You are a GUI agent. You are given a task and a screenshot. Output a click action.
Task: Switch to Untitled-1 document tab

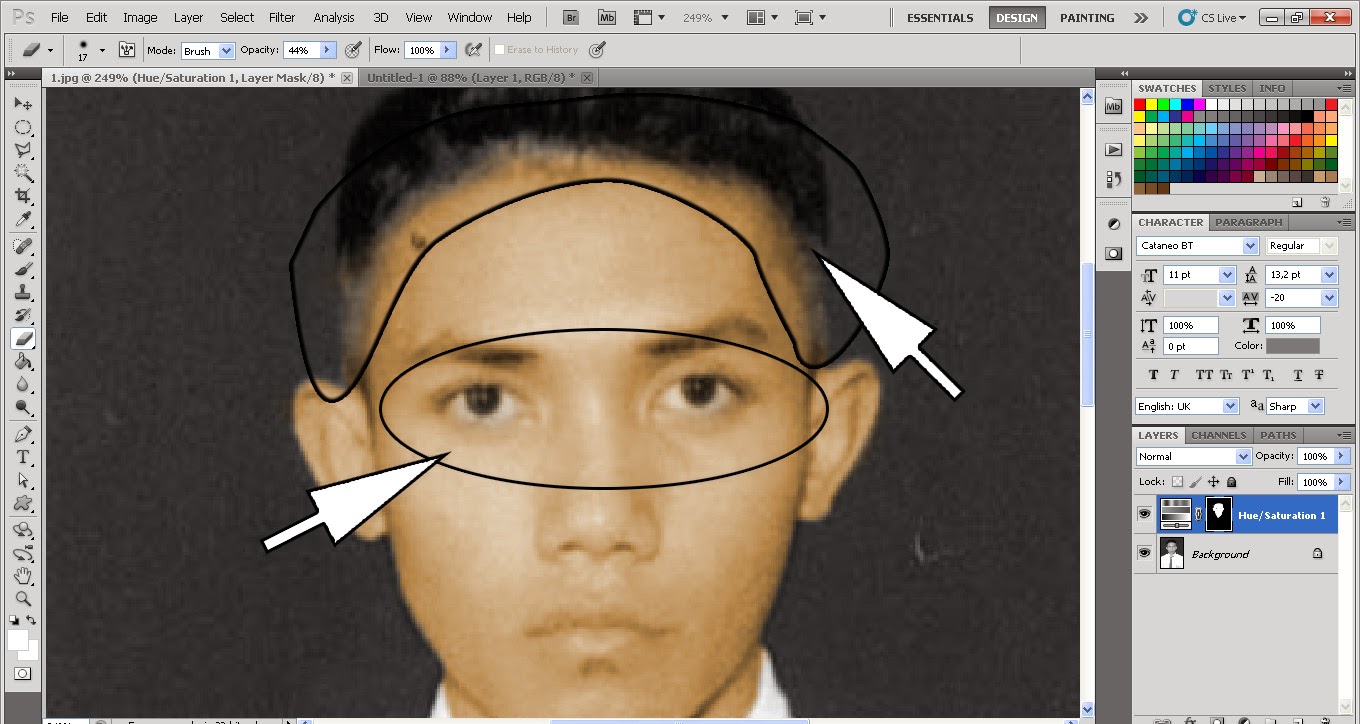click(x=471, y=77)
